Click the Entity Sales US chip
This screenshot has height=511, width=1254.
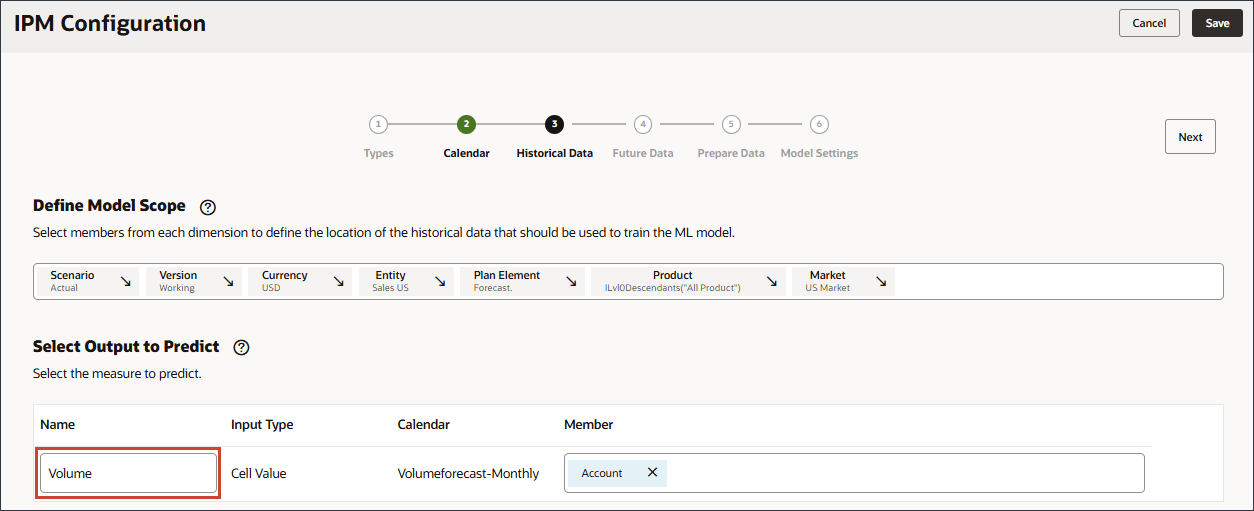coord(406,281)
